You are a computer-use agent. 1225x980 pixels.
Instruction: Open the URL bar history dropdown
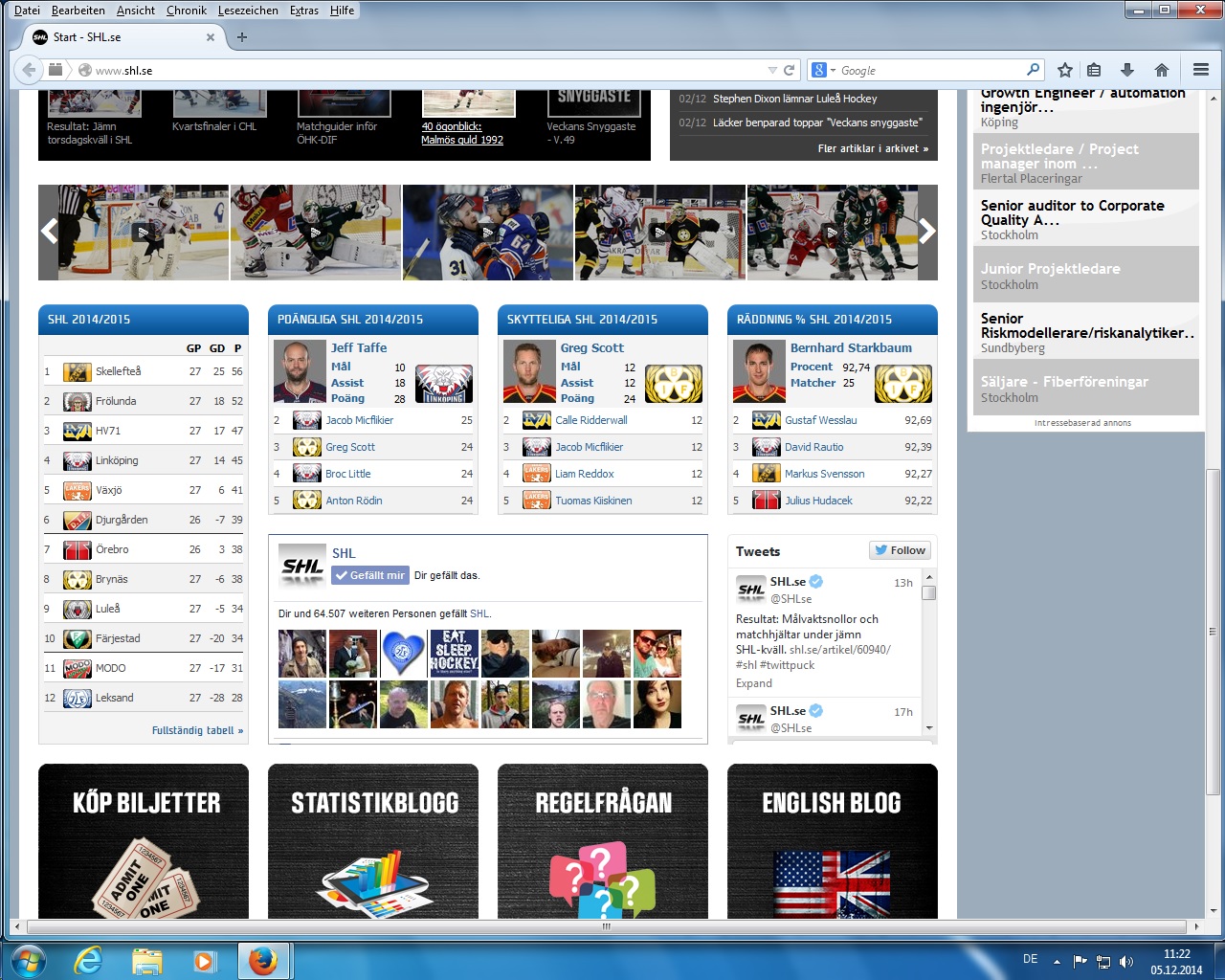click(772, 70)
